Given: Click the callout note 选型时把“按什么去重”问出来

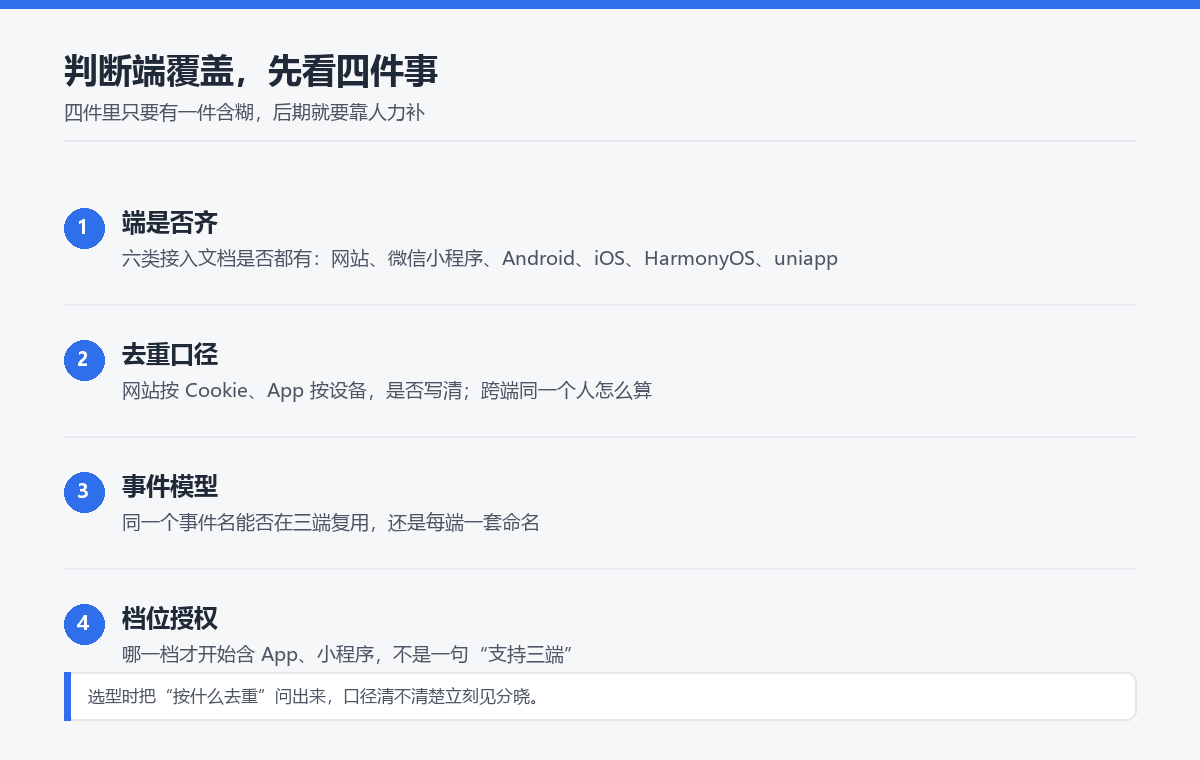Looking at the screenshot, I should pos(600,696).
